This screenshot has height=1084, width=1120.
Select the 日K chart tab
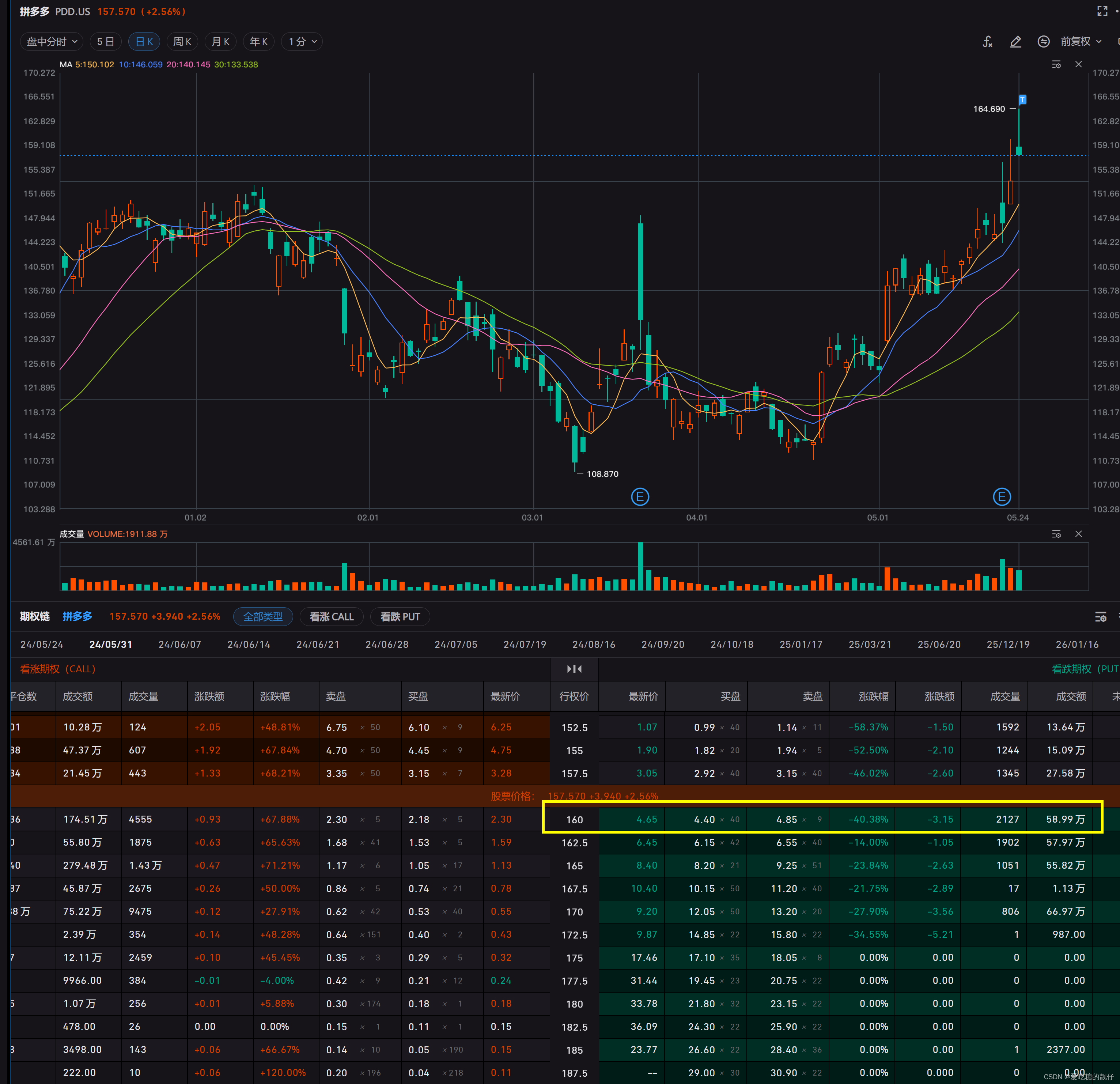tap(144, 42)
